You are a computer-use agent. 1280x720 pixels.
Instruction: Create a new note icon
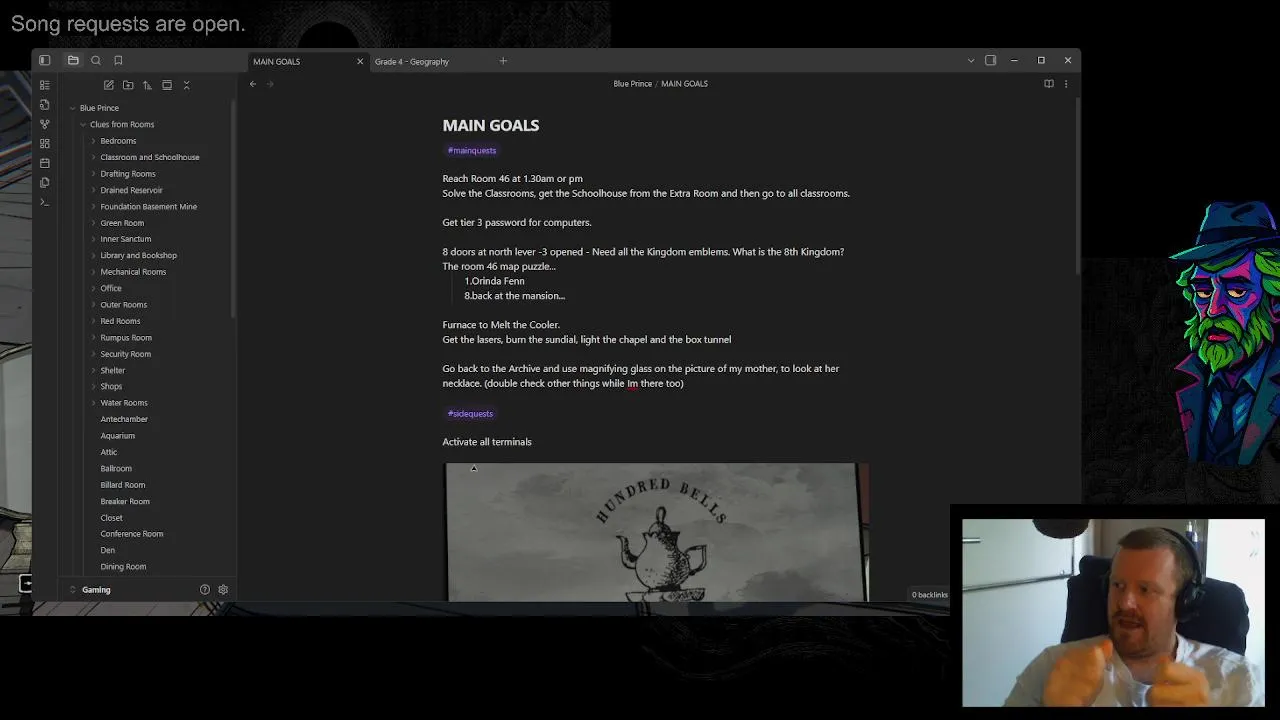[109, 86]
